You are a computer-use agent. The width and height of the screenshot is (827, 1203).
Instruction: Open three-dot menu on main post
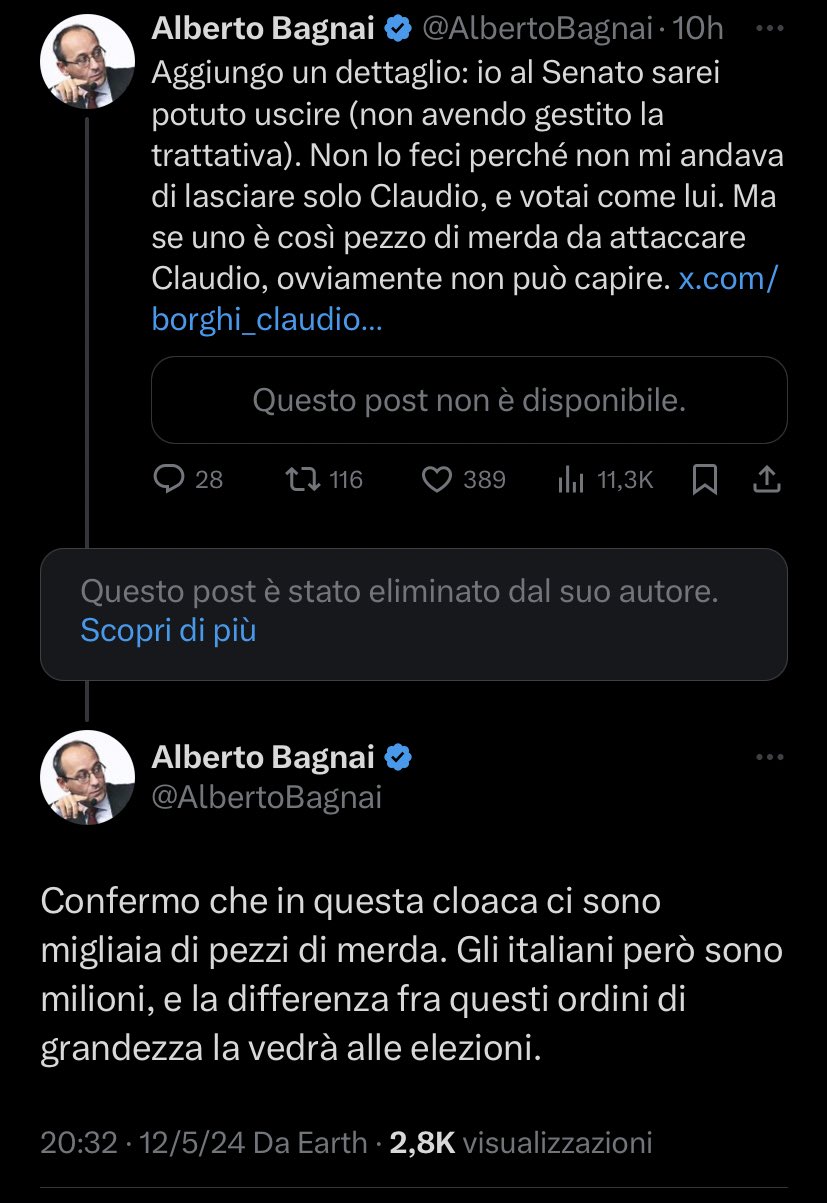coord(769,757)
